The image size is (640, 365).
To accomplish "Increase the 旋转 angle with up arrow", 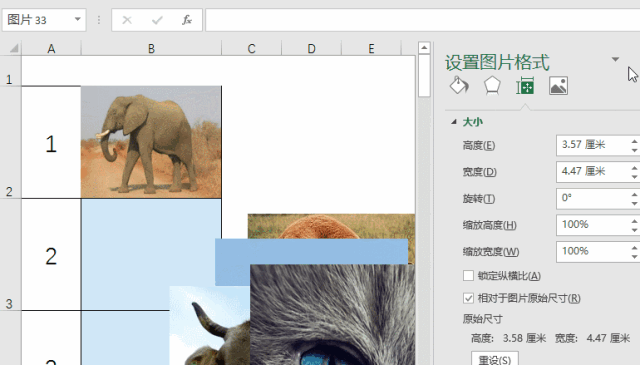I will click(x=634, y=194).
